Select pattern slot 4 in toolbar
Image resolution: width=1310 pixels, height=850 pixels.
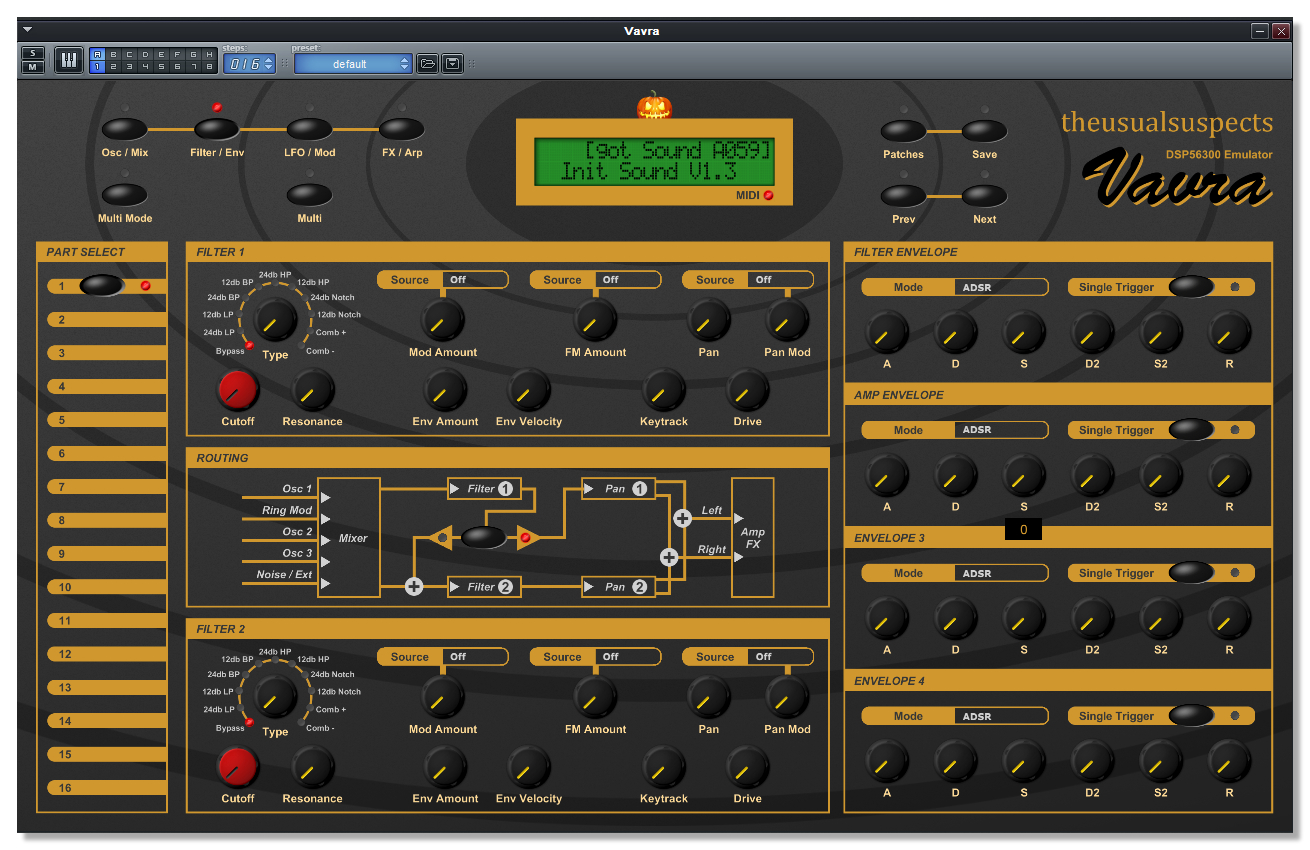pyautogui.click(x=145, y=67)
